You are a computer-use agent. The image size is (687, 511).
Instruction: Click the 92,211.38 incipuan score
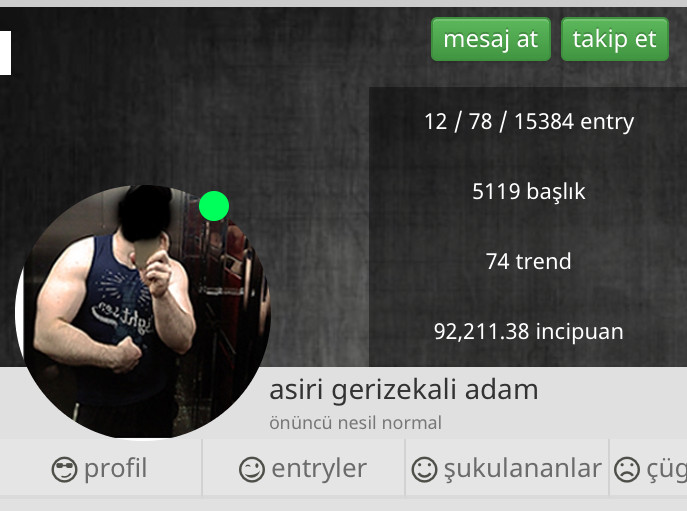click(x=529, y=331)
